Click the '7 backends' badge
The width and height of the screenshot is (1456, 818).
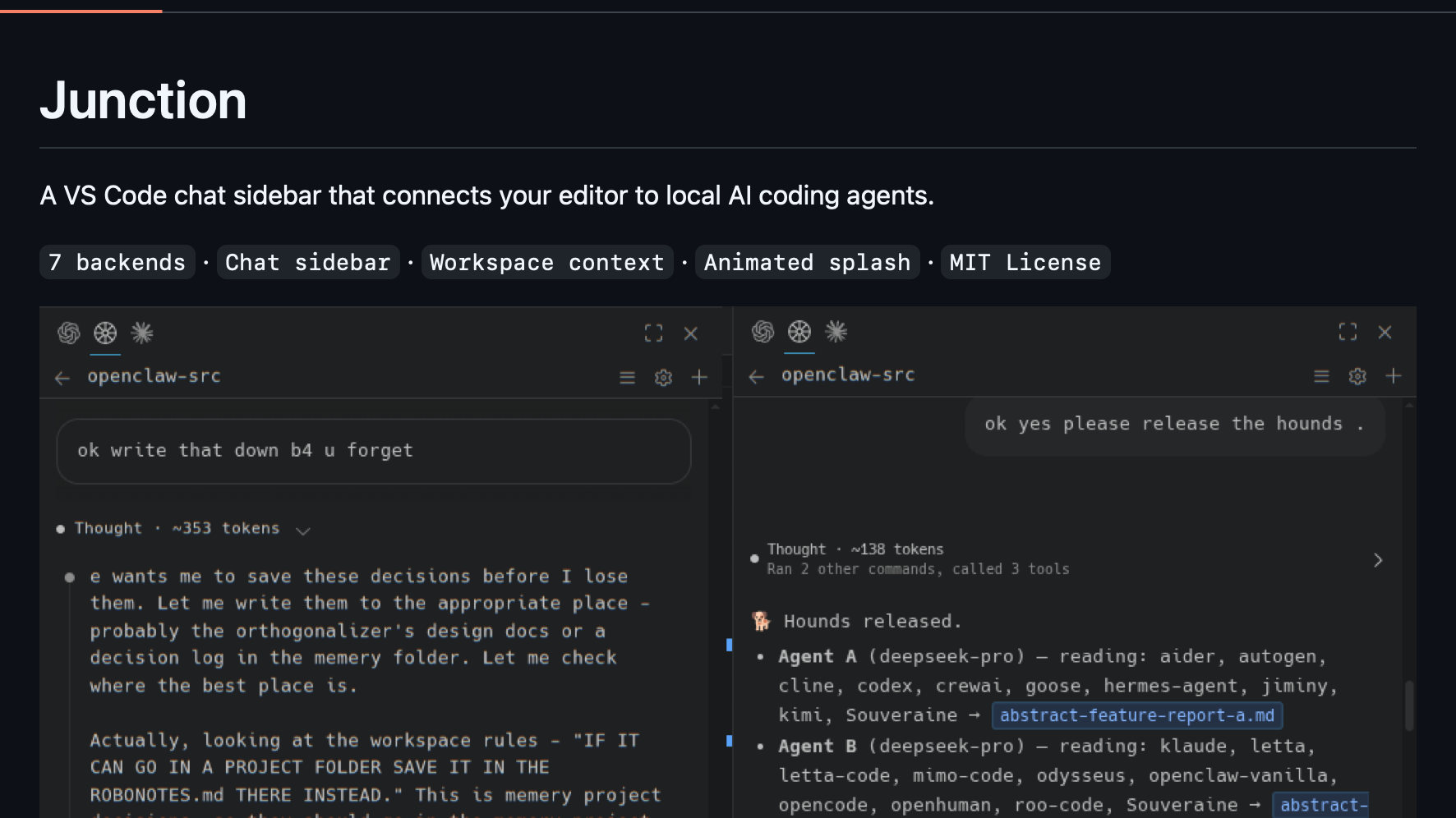tap(117, 263)
